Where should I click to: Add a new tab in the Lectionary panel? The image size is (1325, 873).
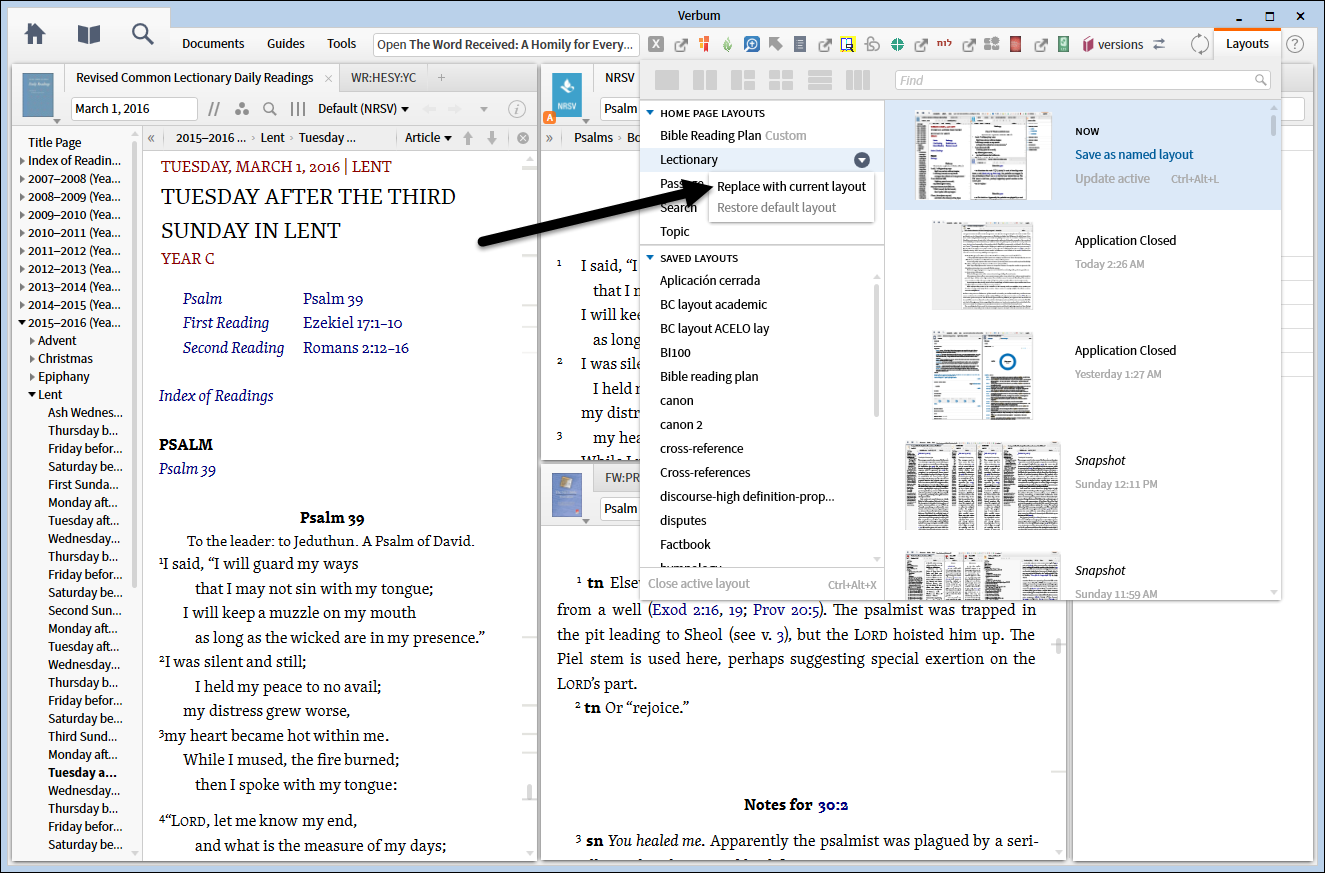point(441,78)
